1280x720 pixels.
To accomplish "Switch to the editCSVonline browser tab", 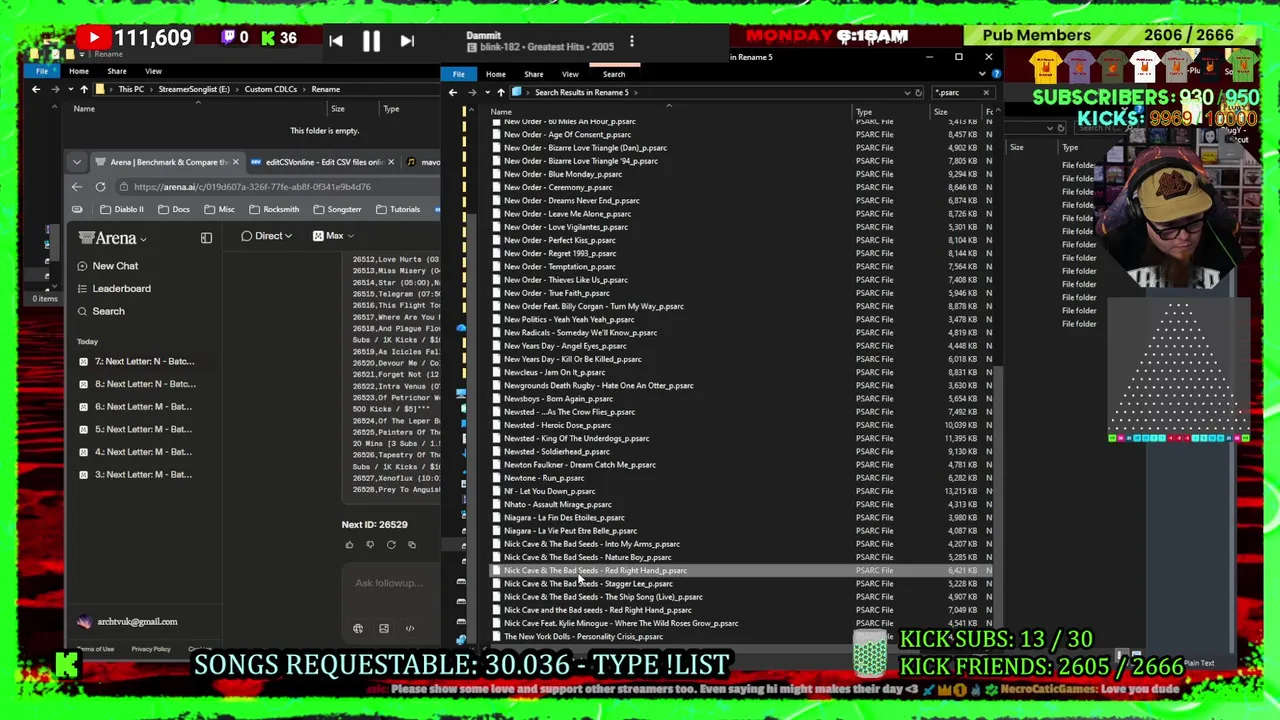I will click(x=316, y=162).
